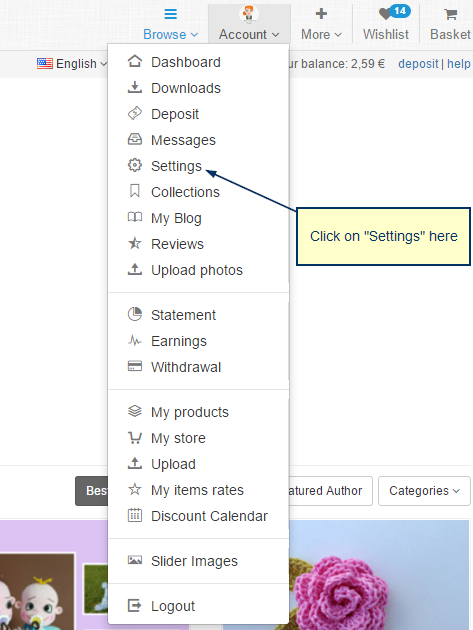Click the Collections bookmark icon
The image size is (473, 630).
135,191
